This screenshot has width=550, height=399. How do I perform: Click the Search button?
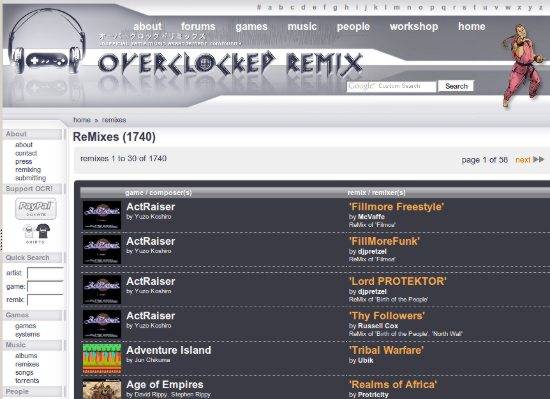point(456,86)
